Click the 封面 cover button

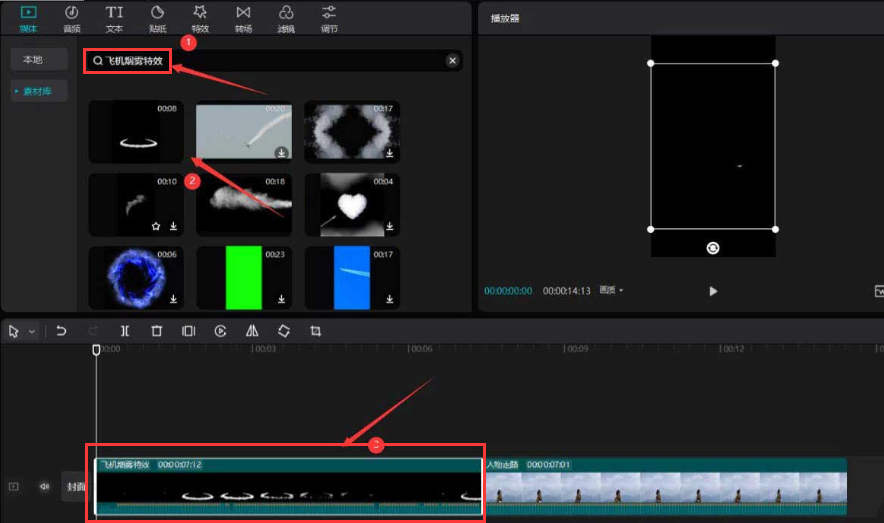point(76,486)
